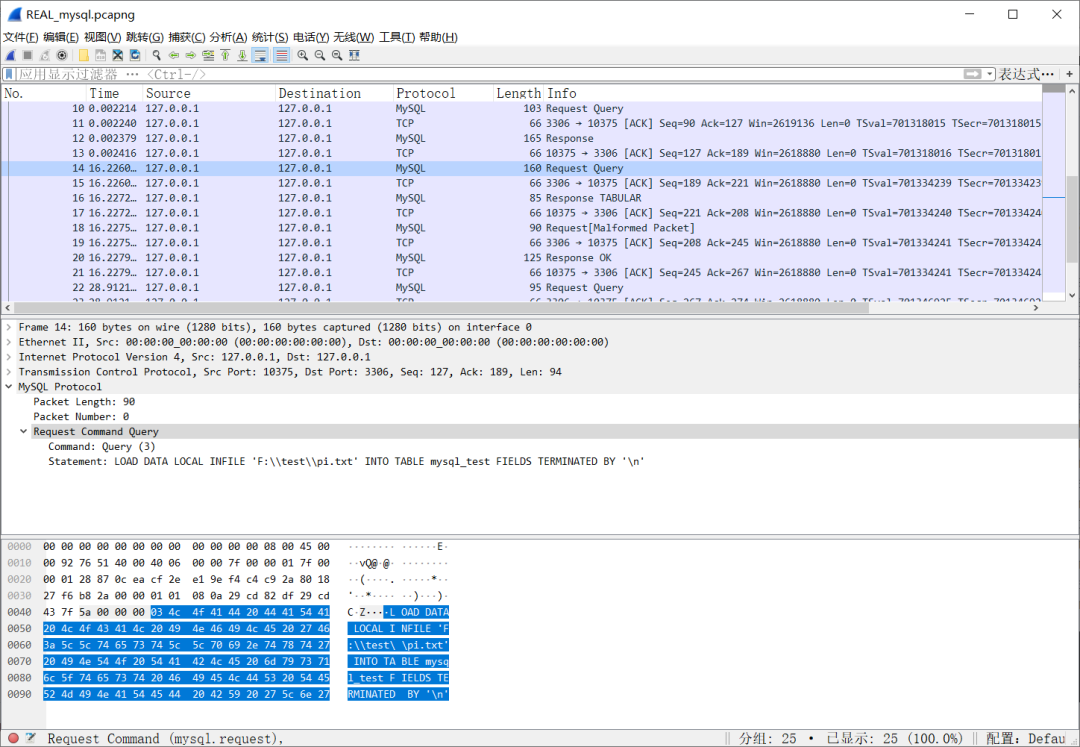Click the red expert info indicator in the status bar
The width and height of the screenshot is (1080, 747).
pyautogui.click(x=13, y=738)
